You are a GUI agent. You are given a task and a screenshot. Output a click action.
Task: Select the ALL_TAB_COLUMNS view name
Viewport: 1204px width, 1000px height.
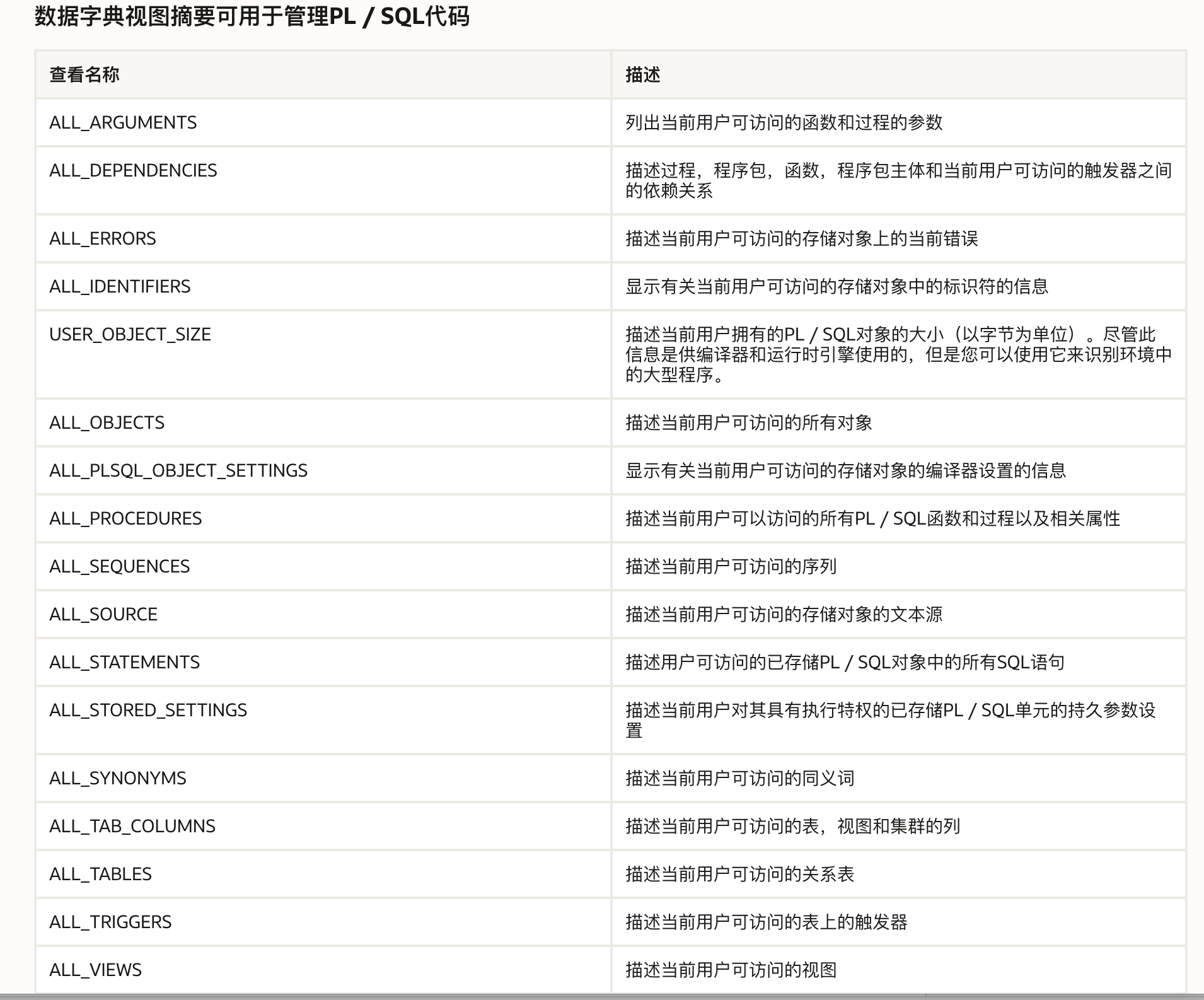click(x=132, y=826)
